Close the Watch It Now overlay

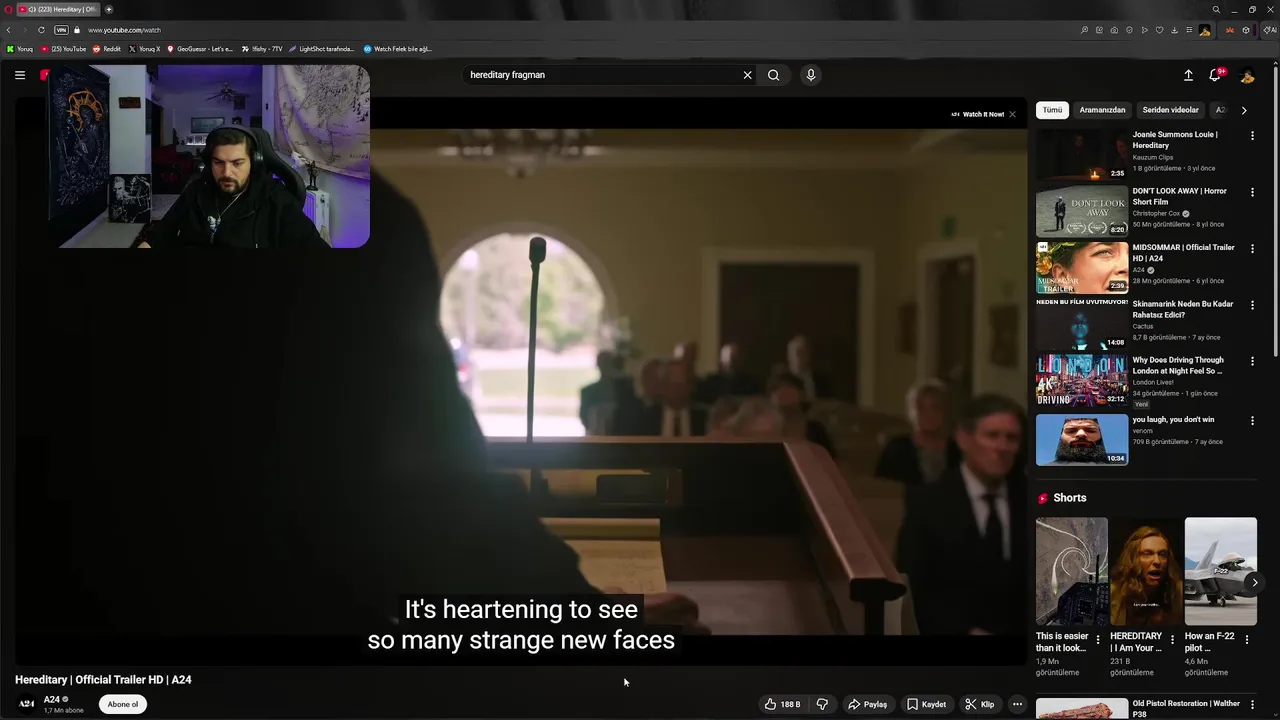tap(1012, 114)
